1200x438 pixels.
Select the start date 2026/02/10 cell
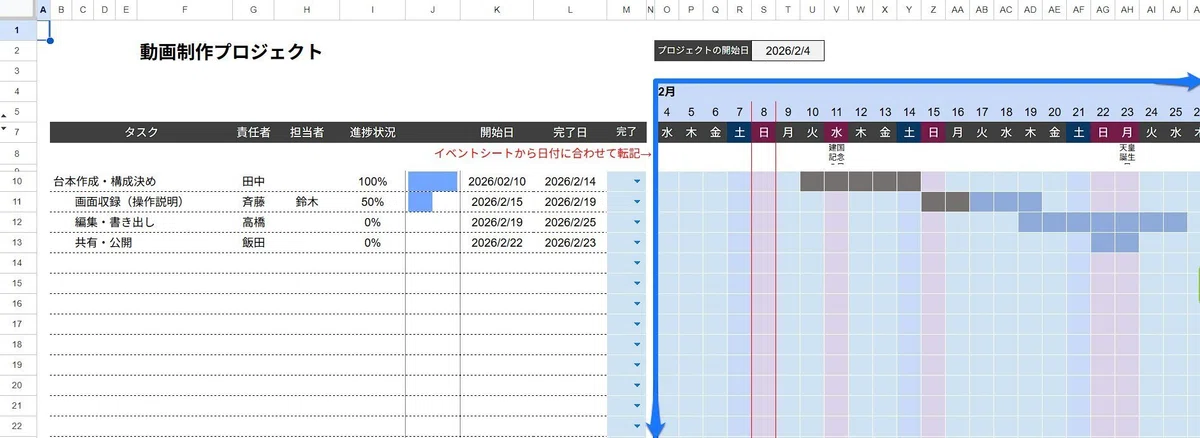[497, 182]
